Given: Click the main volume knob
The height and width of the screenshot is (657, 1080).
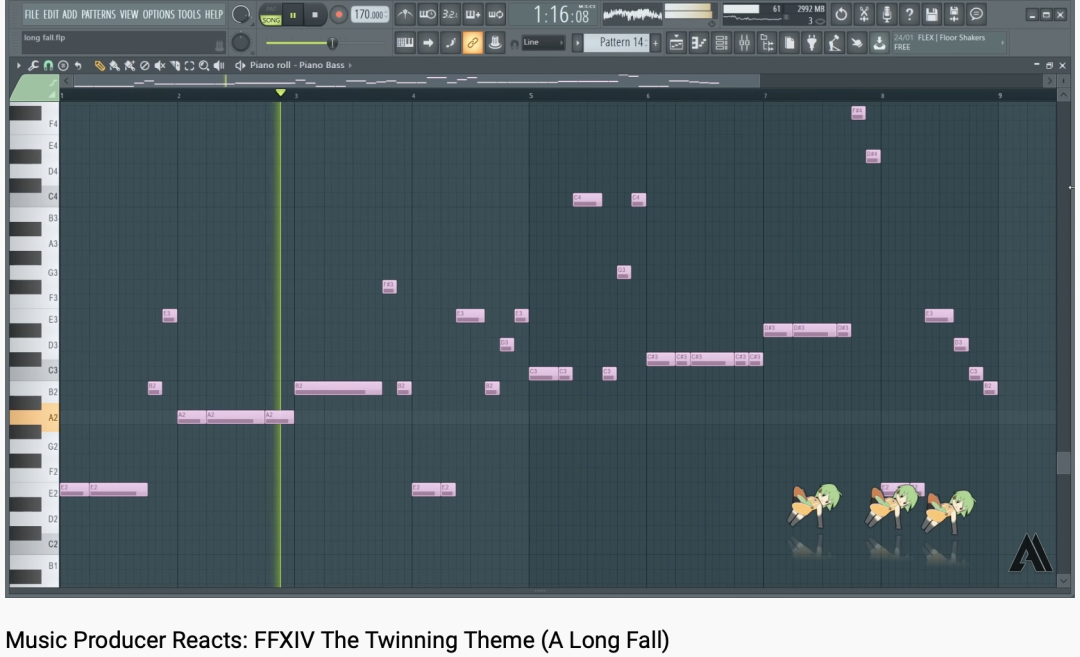Looking at the screenshot, I should point(240,14).
